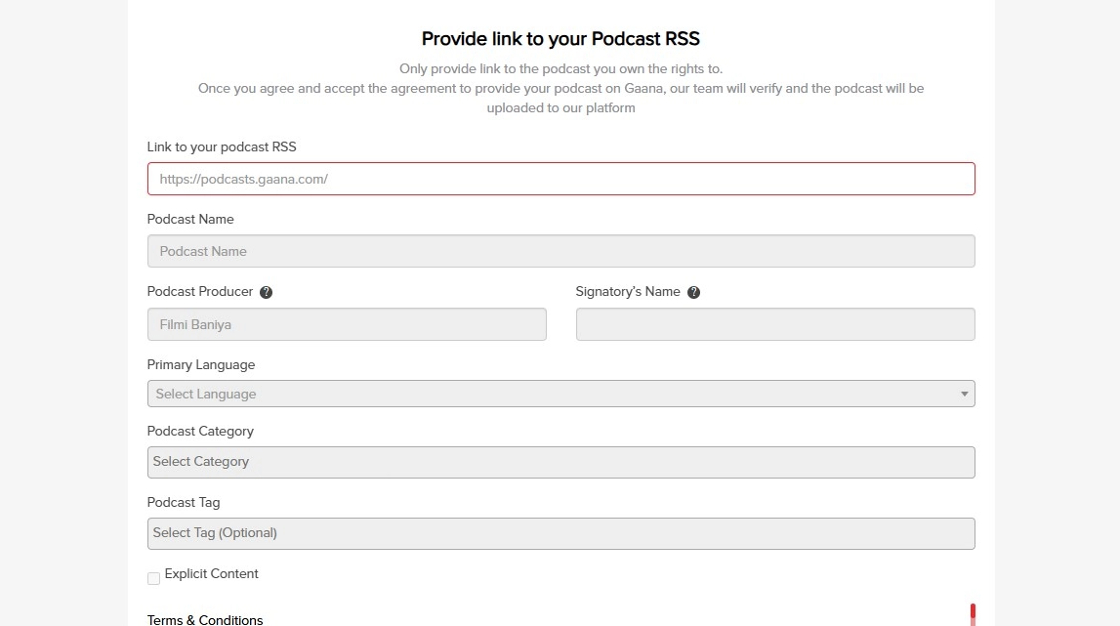Click the Primary Language label
This screenshot has height=626, width=1120.
(x=201, y=365)
